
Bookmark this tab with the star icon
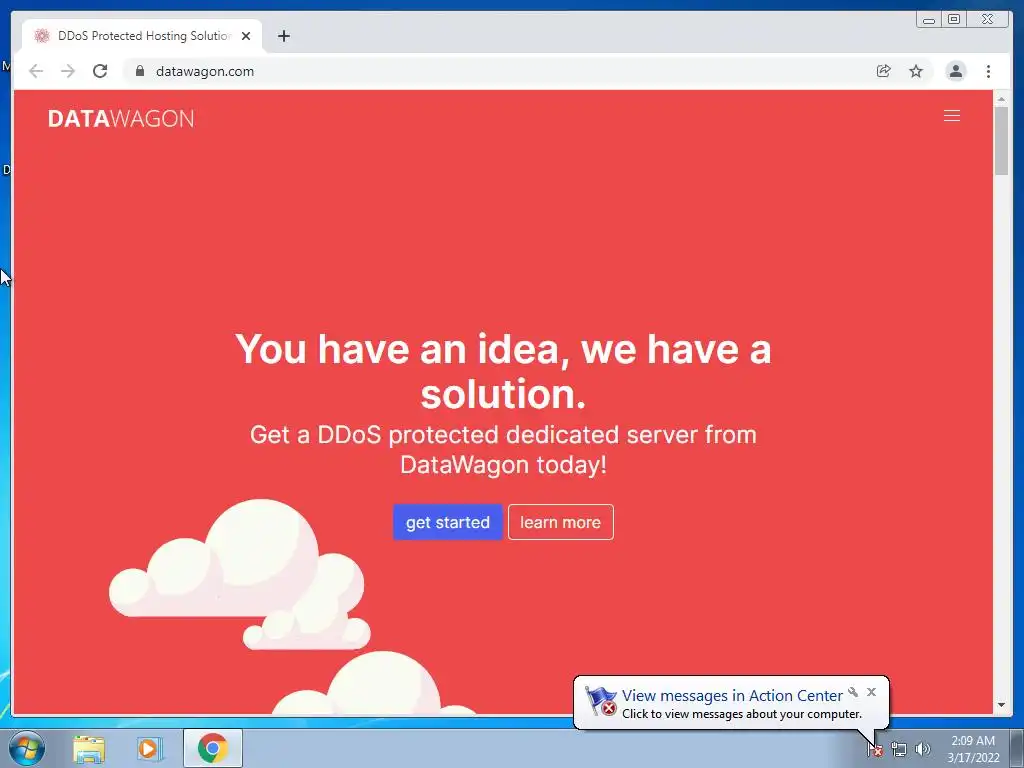[916, 71]
